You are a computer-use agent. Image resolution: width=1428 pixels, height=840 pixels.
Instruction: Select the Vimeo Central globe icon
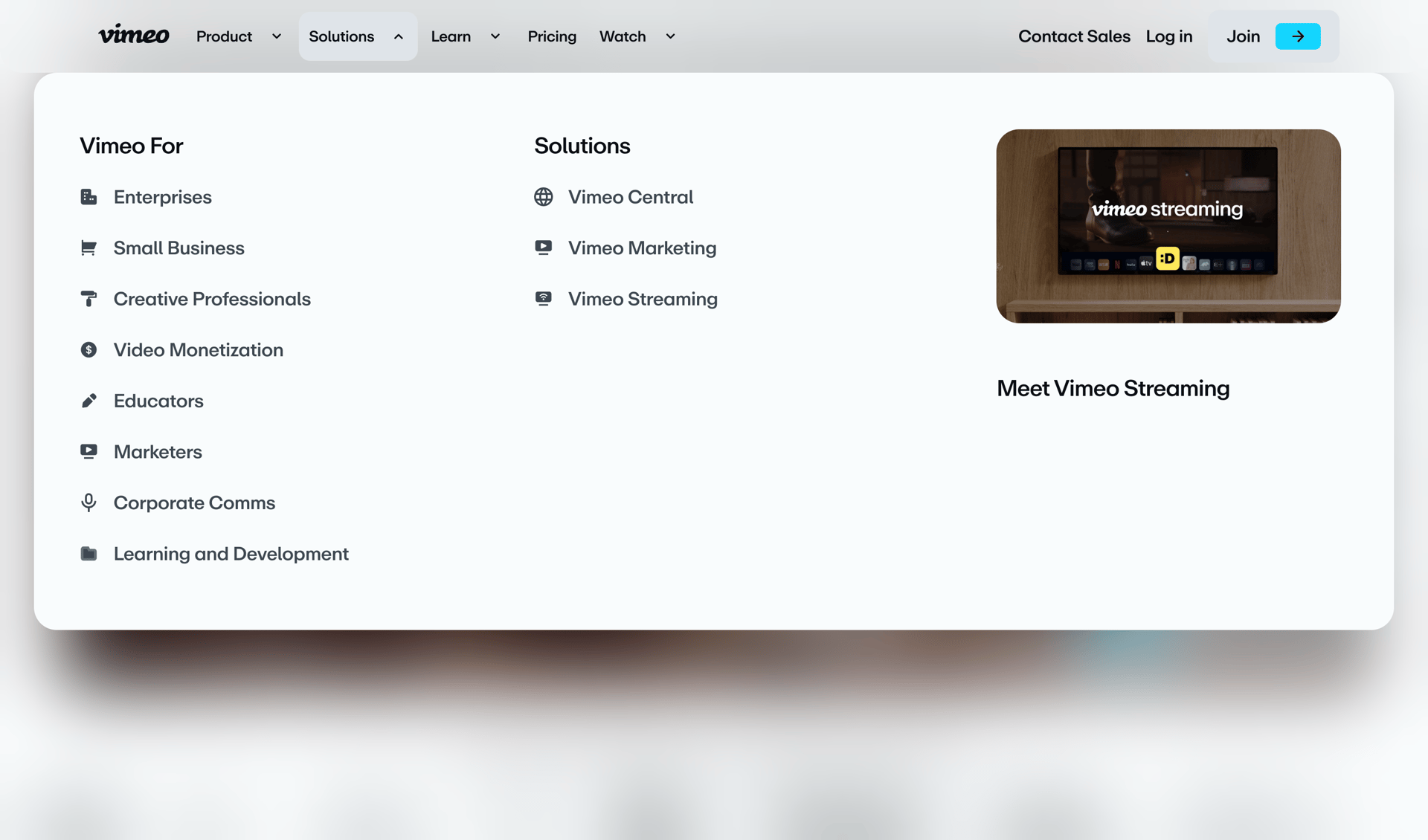point(544,197)
